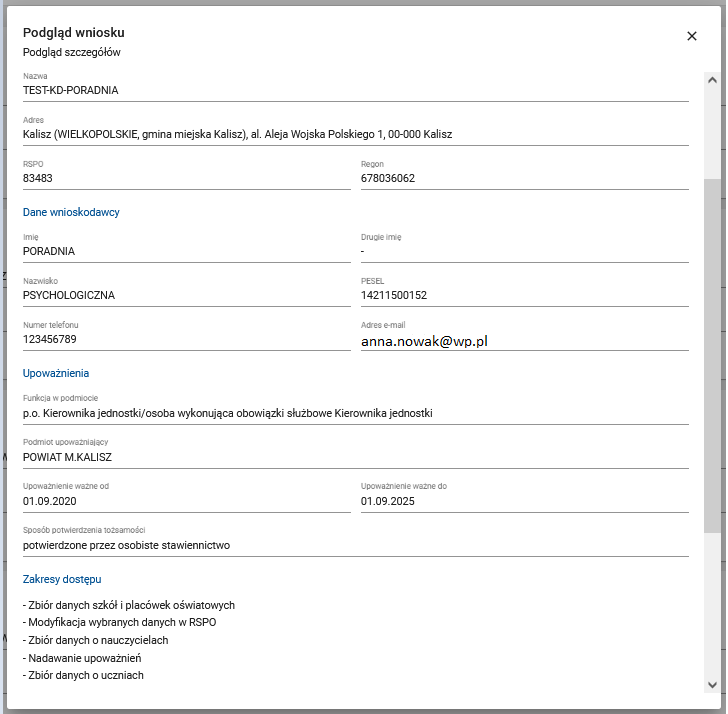Click the Adres field with Kalisz address
Image resolution: width=728 pixels, height=714 pixels.
coord(355,134)
